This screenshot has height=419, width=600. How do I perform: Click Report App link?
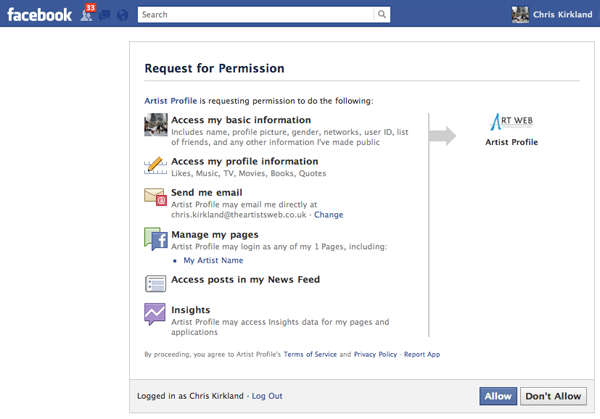point(422,354)
